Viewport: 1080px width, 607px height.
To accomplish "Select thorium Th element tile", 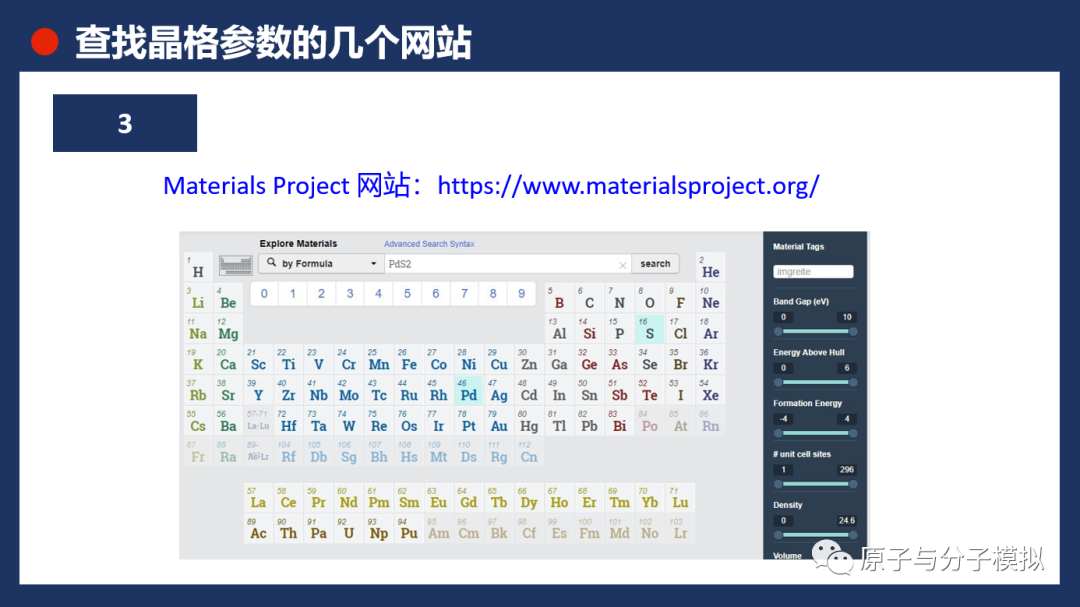I will point(288,528).
